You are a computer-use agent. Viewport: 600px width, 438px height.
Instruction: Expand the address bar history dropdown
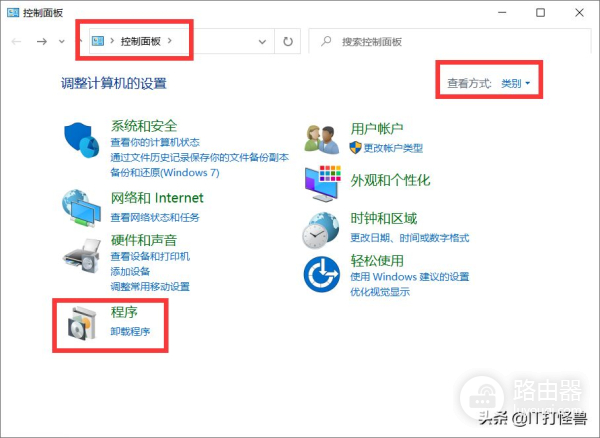pos(262,42)
